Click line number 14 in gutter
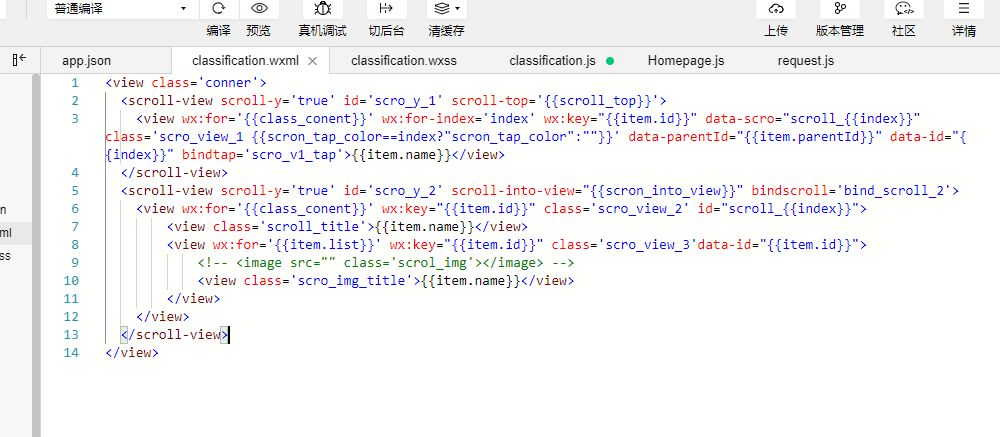1000x437 pixels. 71,353
